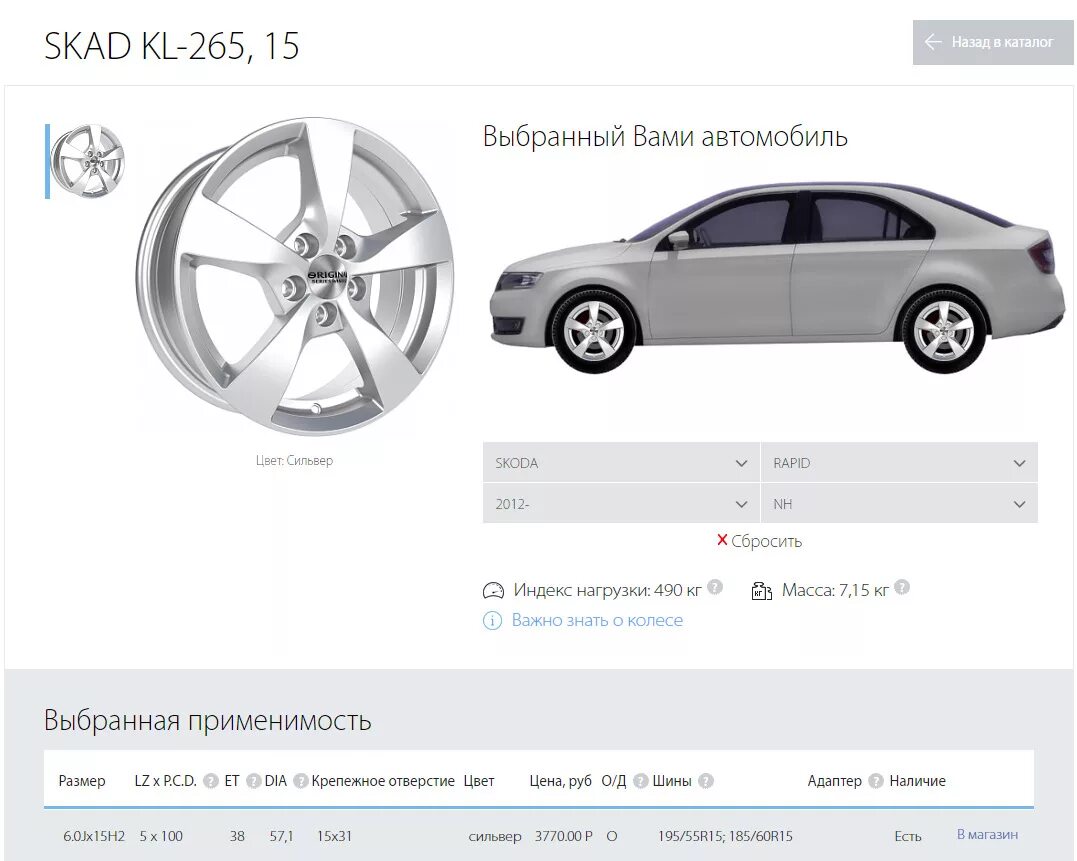Open 'Важно знать о колесе' link
This screenshot has height=861, width=1077.
tap(597, 620)
